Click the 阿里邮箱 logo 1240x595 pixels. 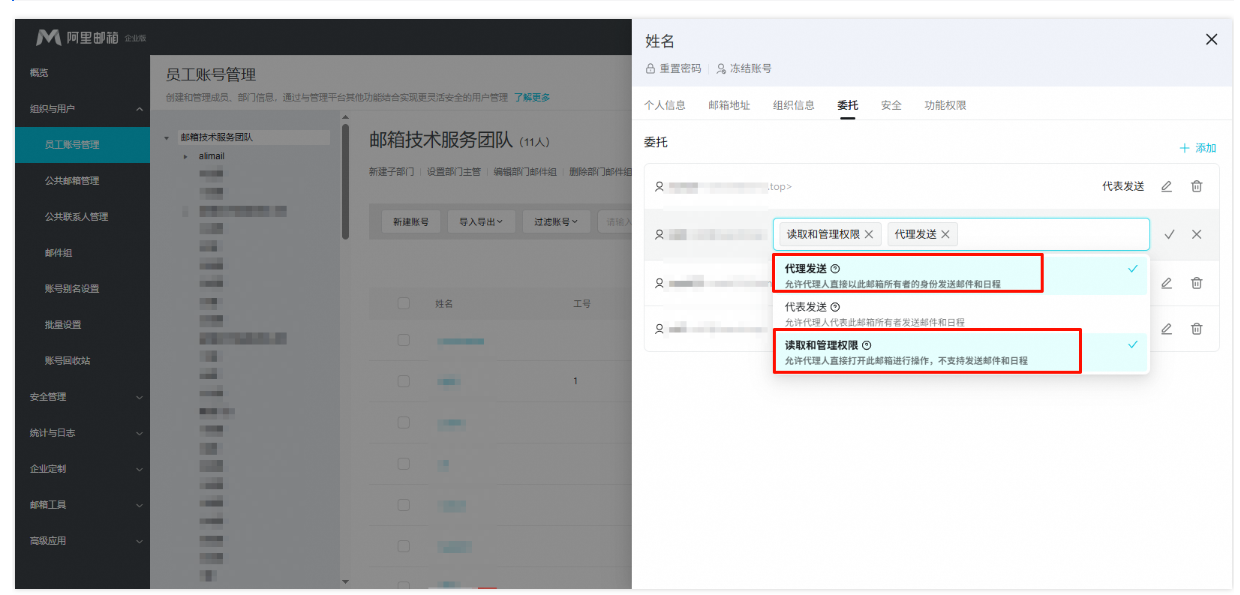tap(90, 38)
